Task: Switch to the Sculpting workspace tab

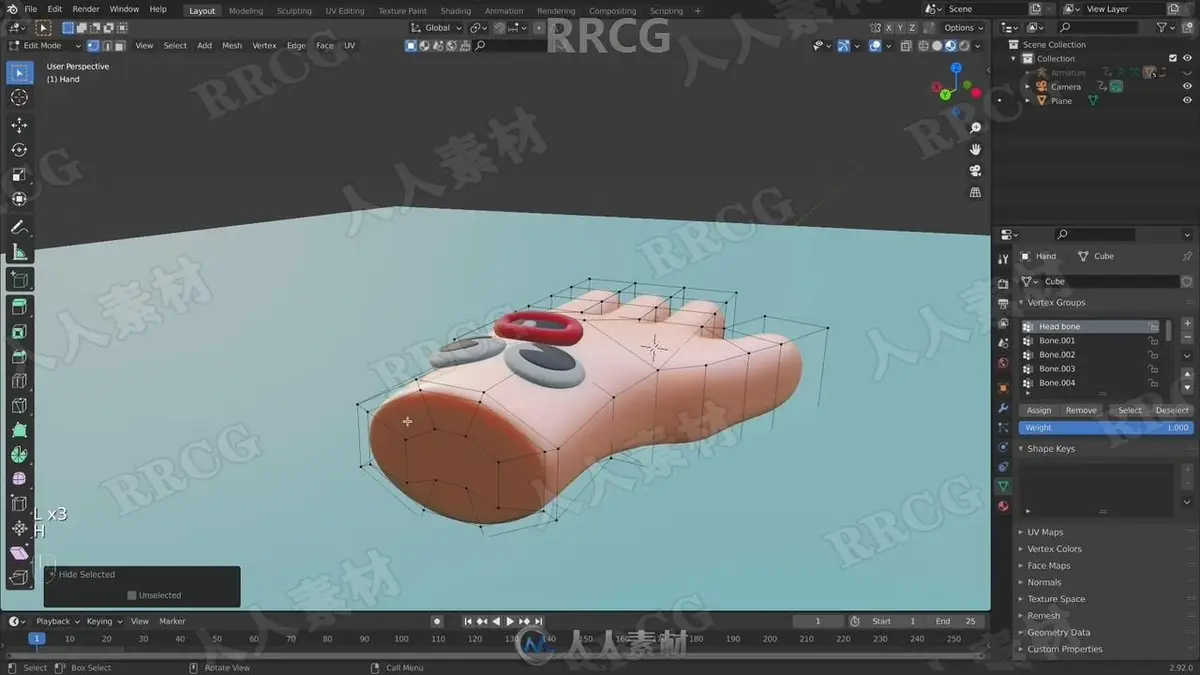Action: (x=294, y=11)
